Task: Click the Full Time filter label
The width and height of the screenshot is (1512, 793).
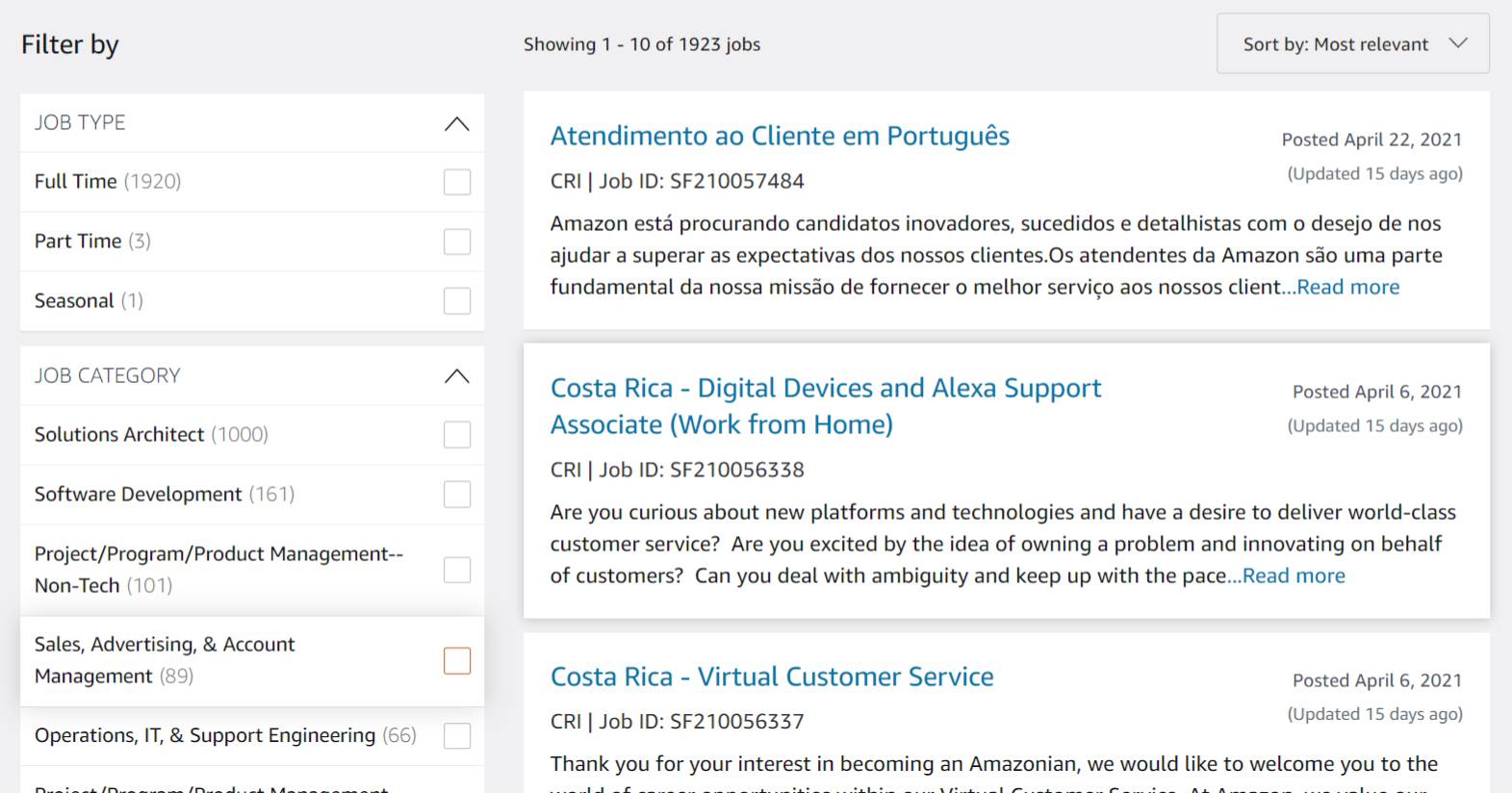Action: tap(76, 182)
